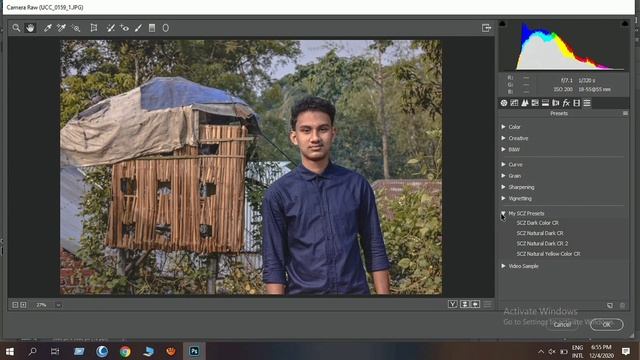Open Task View on the taskbar
The width and height of the screenshot is (640, 360).
coord(55,351)
